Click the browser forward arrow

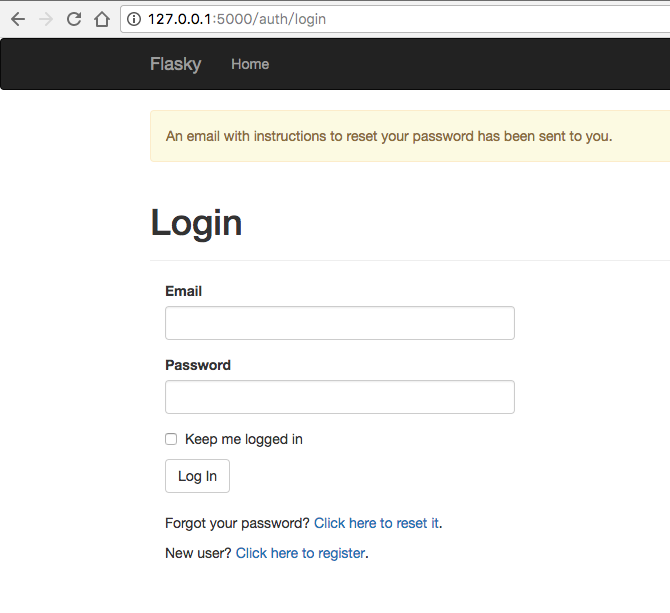click(x=46, y=19)
